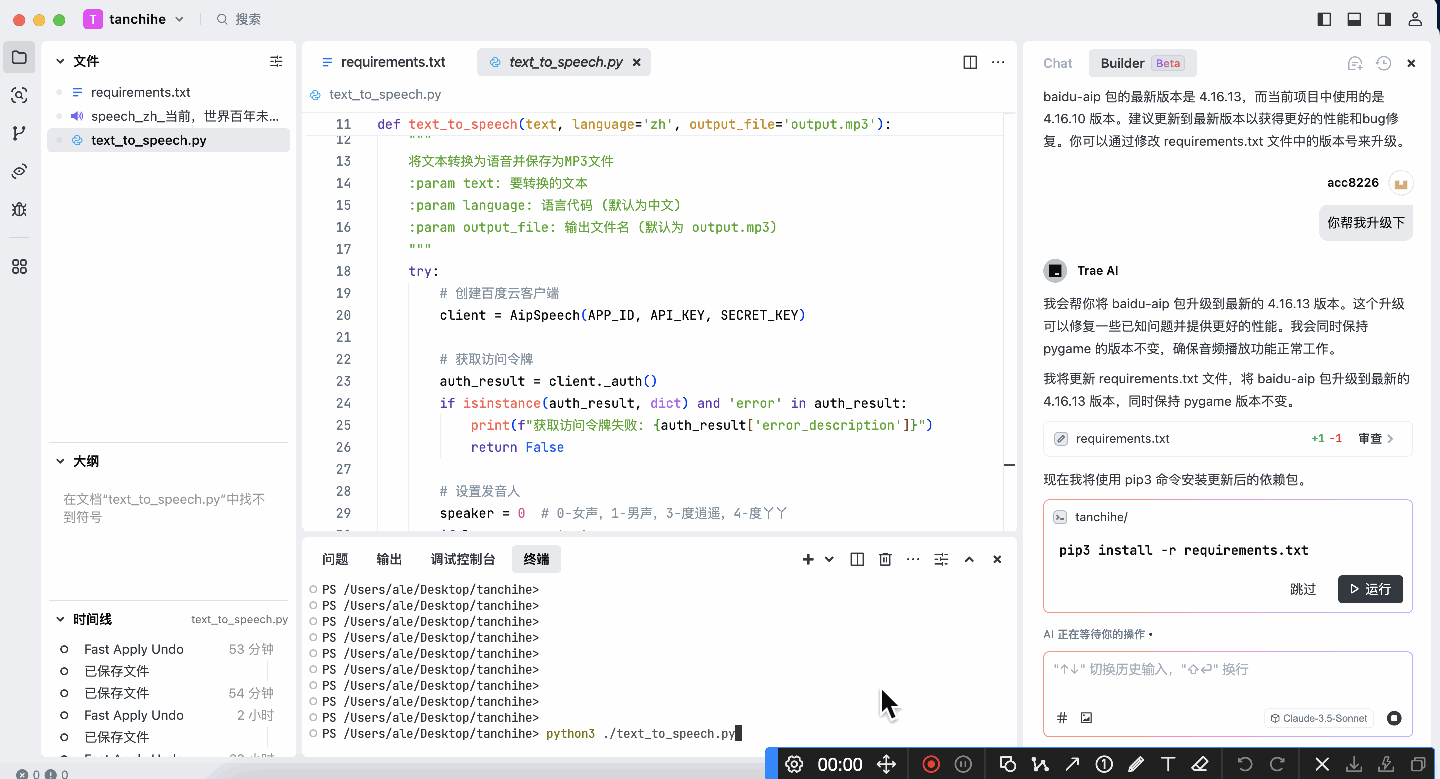Select the eraser tool in recorder toolbar
Viewport: 1440px width, 779px height.
pos(1200,764)
